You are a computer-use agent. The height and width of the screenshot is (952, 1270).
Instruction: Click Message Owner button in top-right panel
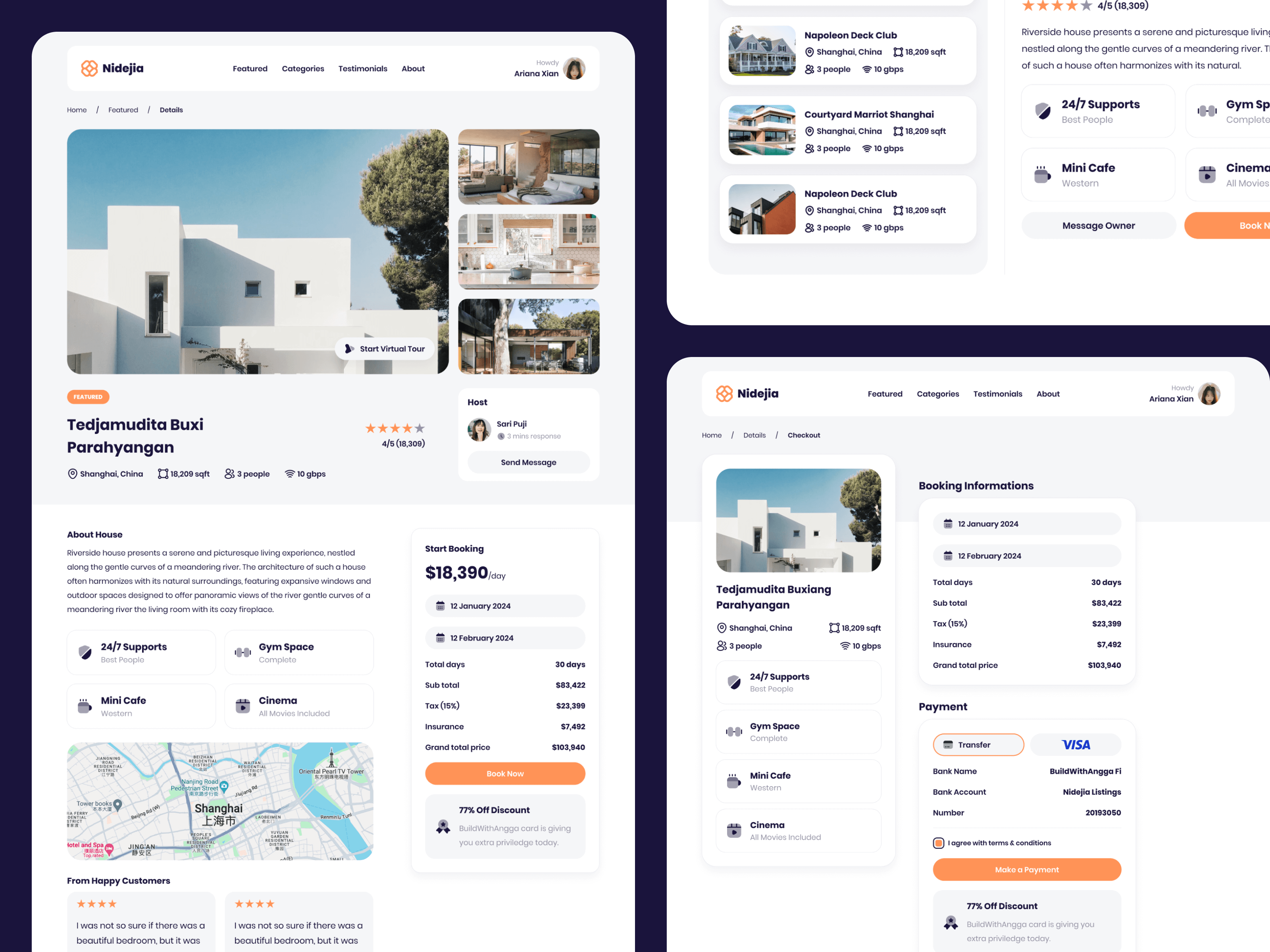tap(1099, 226)
